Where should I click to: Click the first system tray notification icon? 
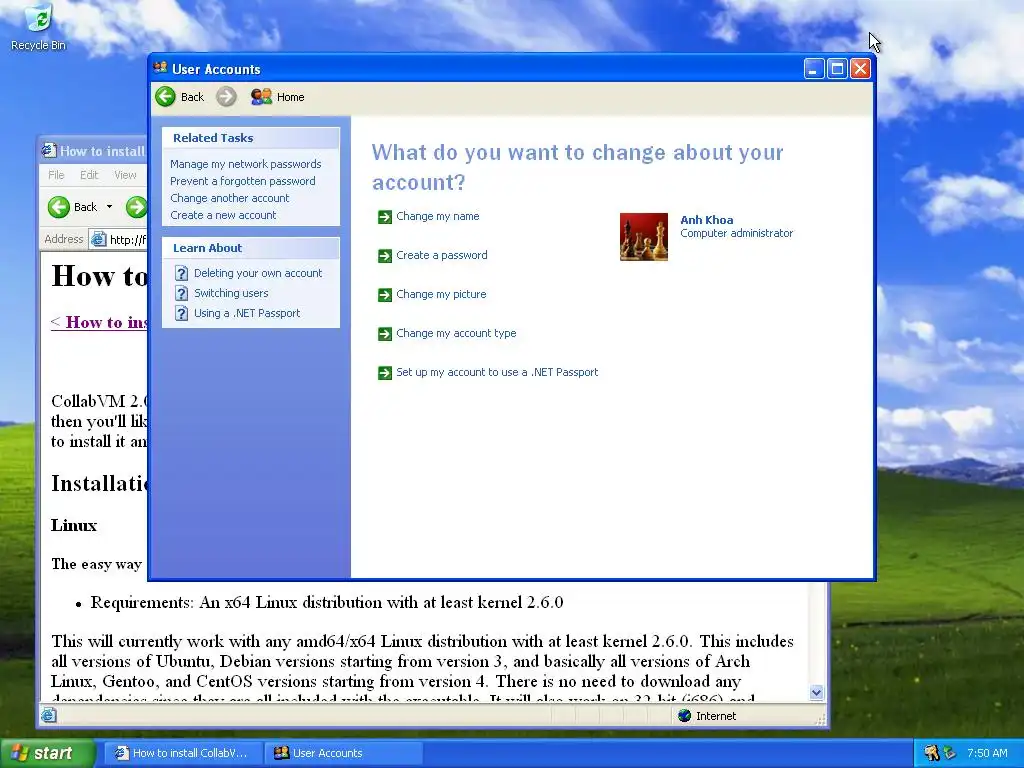click(x=932, y=753)
